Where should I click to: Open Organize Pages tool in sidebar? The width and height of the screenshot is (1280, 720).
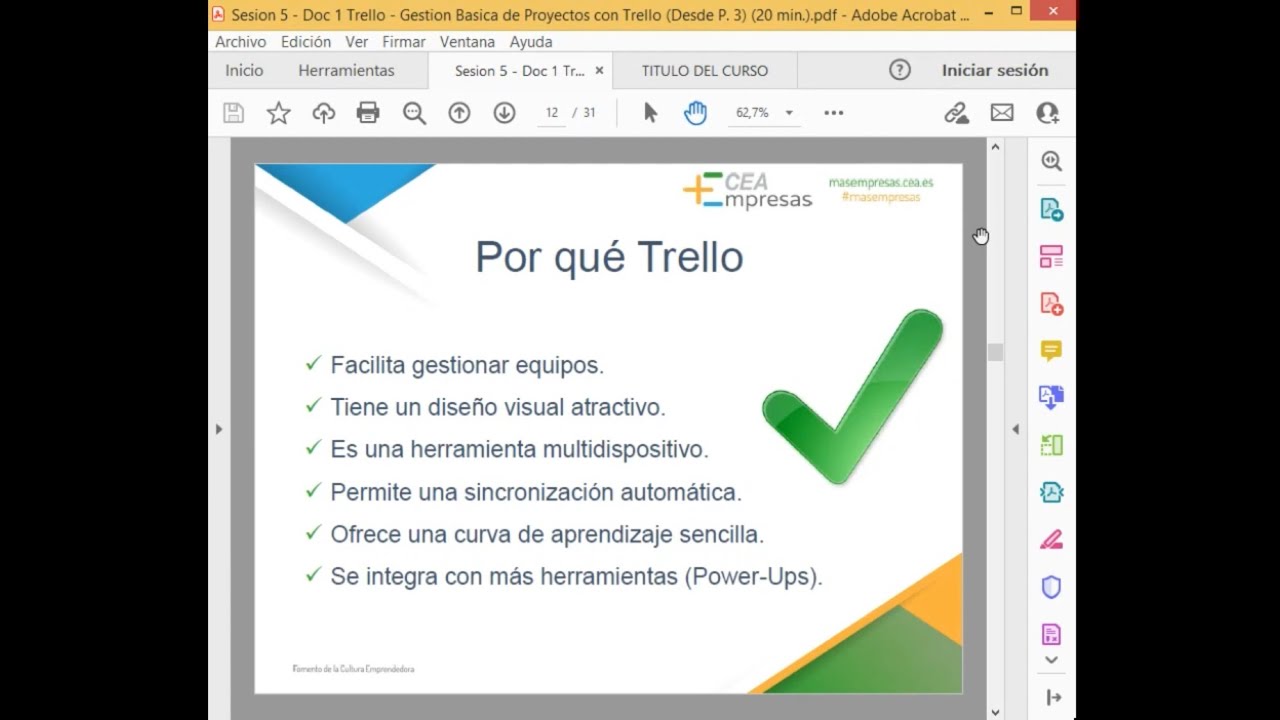click(1051, 256)
